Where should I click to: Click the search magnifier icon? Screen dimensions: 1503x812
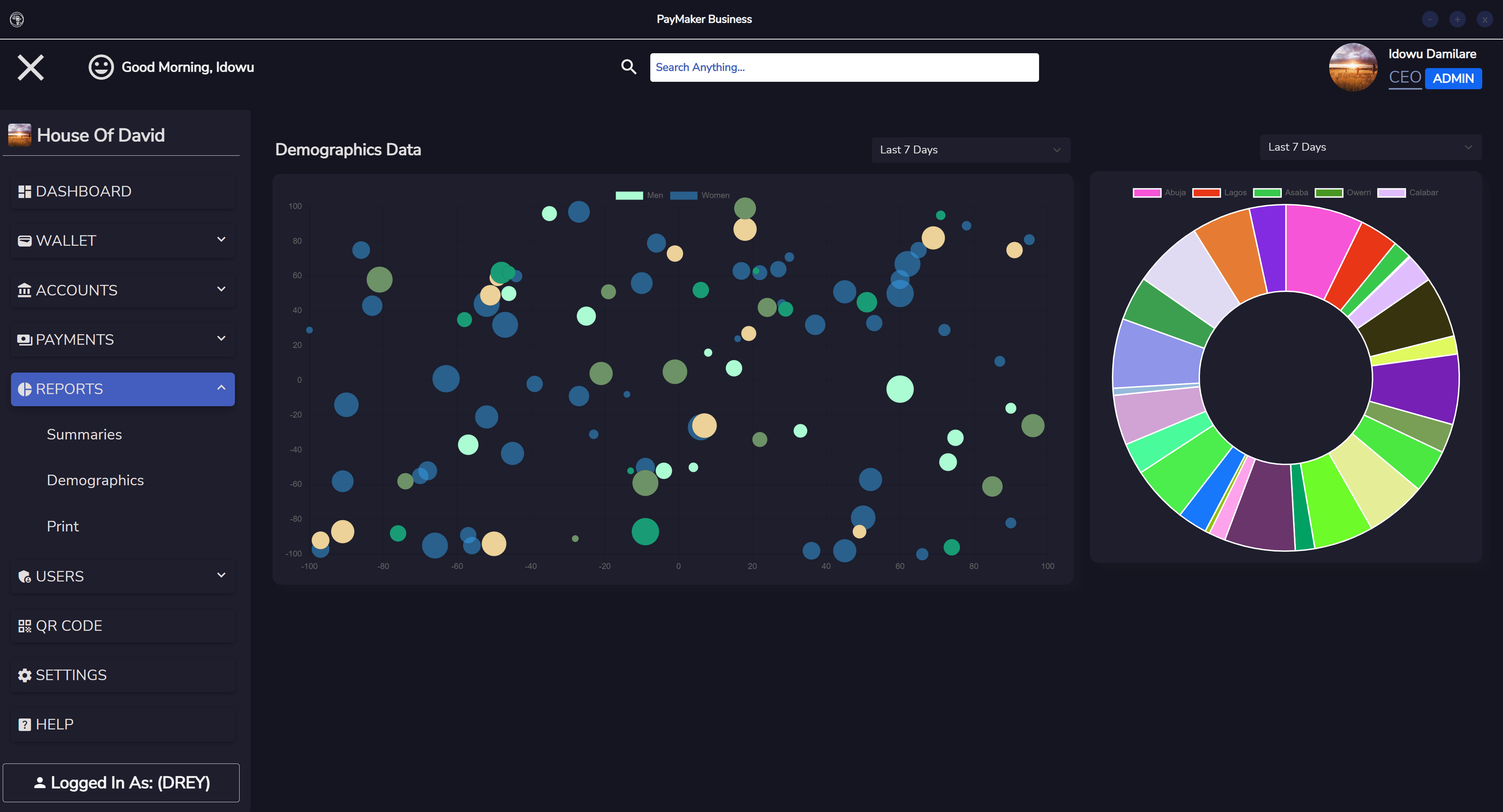(628, 67)
